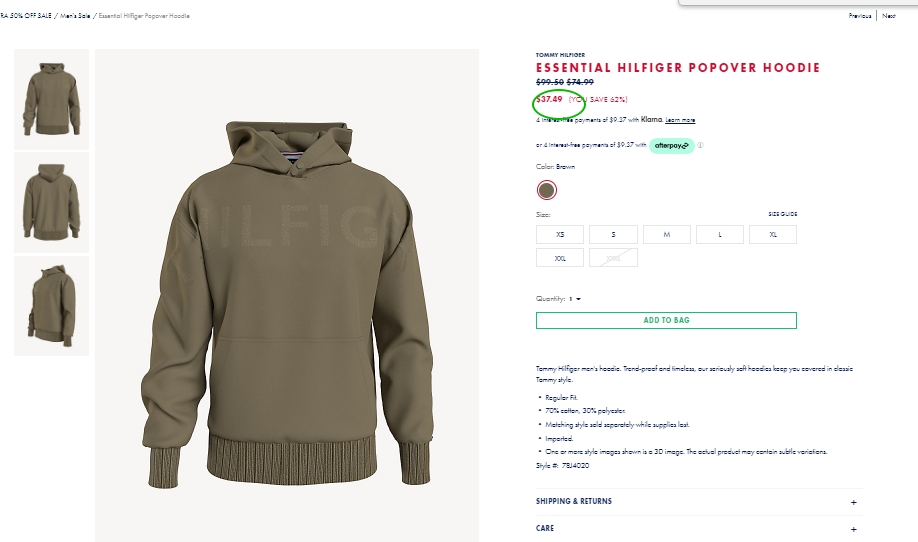Open the Shipping & Returns section
The image size is (918, 542).
574,502
